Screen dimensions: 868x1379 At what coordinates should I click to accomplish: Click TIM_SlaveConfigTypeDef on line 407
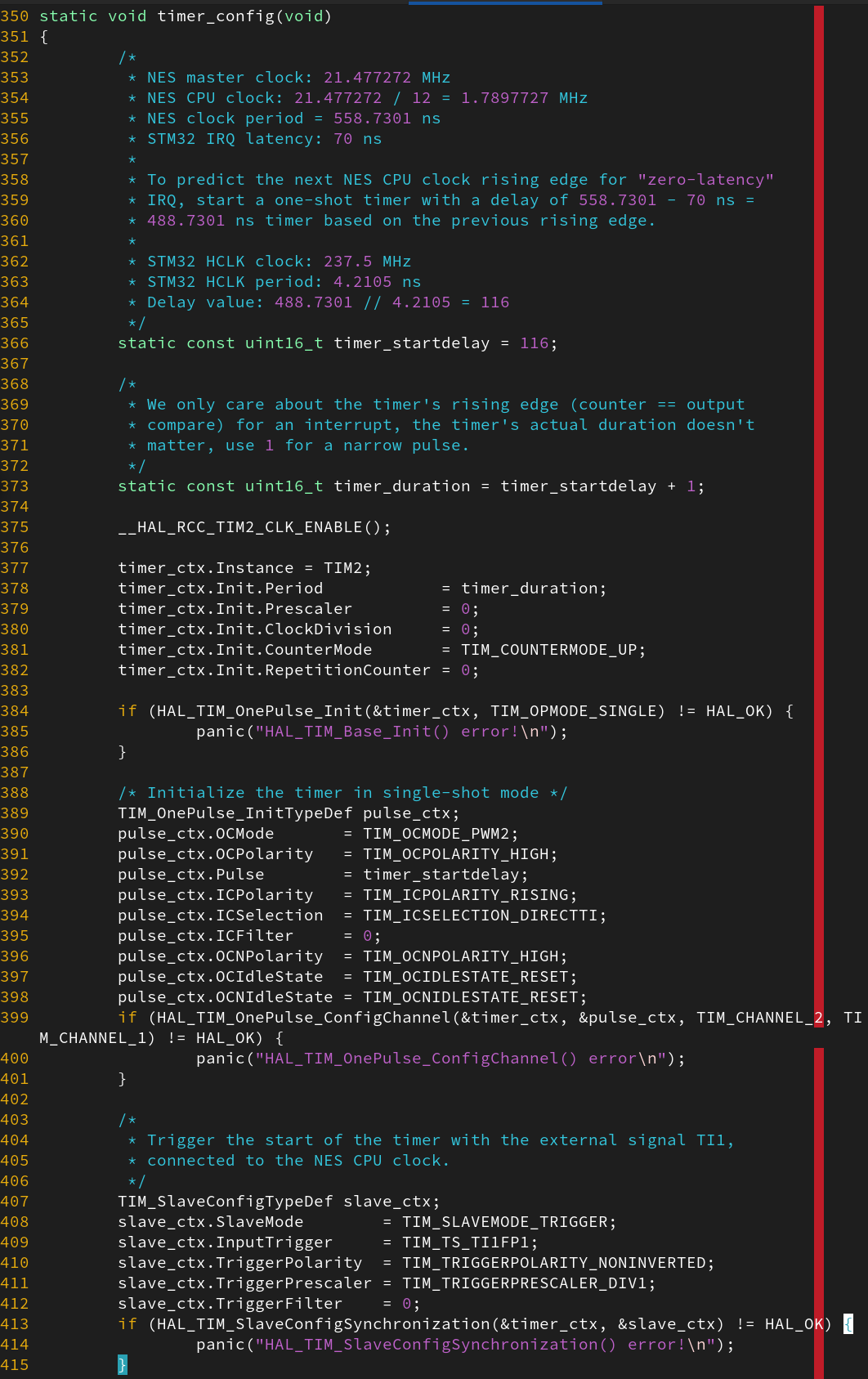pyautogui.click(x=226, y=1202)
